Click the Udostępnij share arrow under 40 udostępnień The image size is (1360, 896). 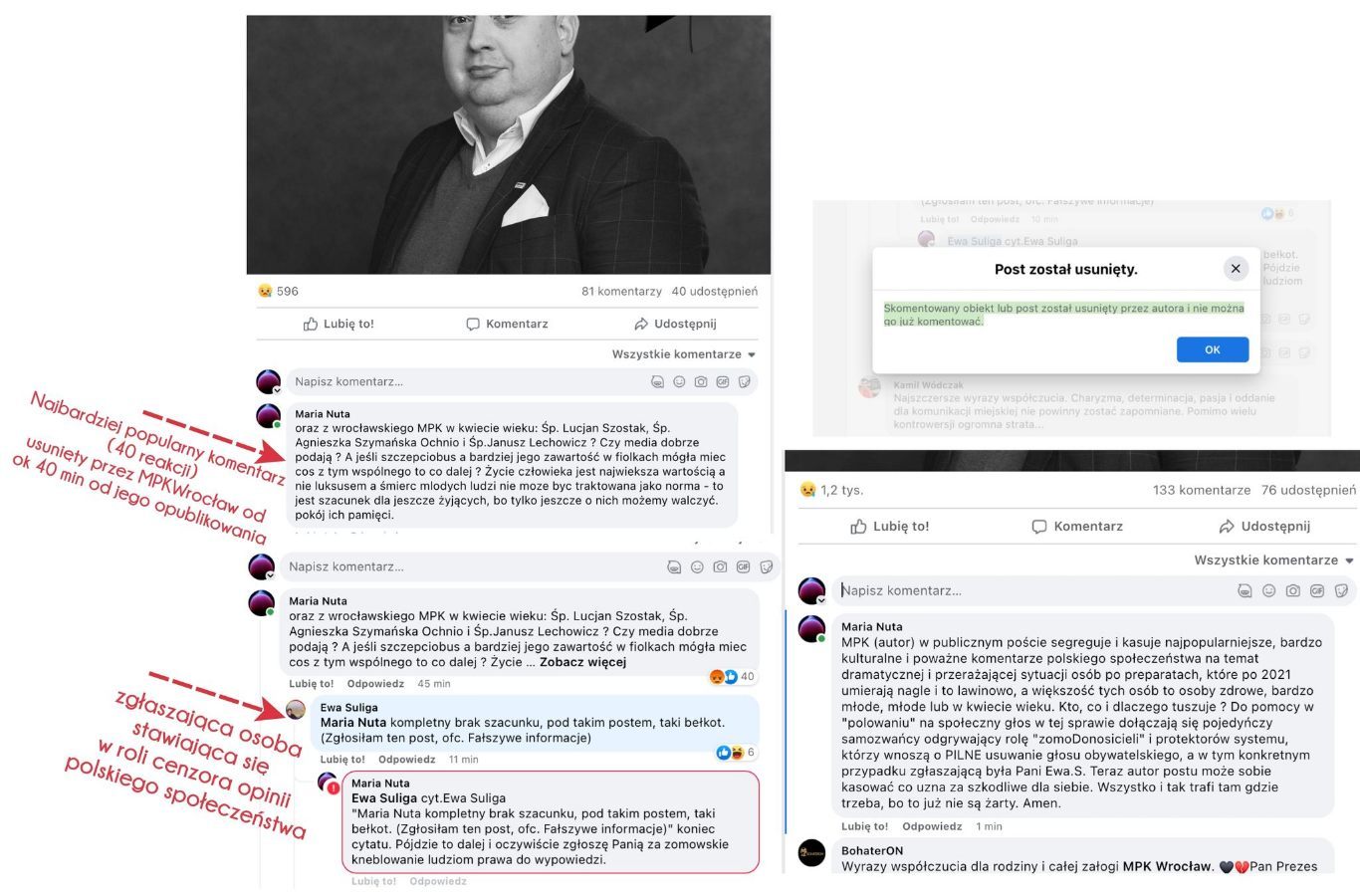(675, 324)
